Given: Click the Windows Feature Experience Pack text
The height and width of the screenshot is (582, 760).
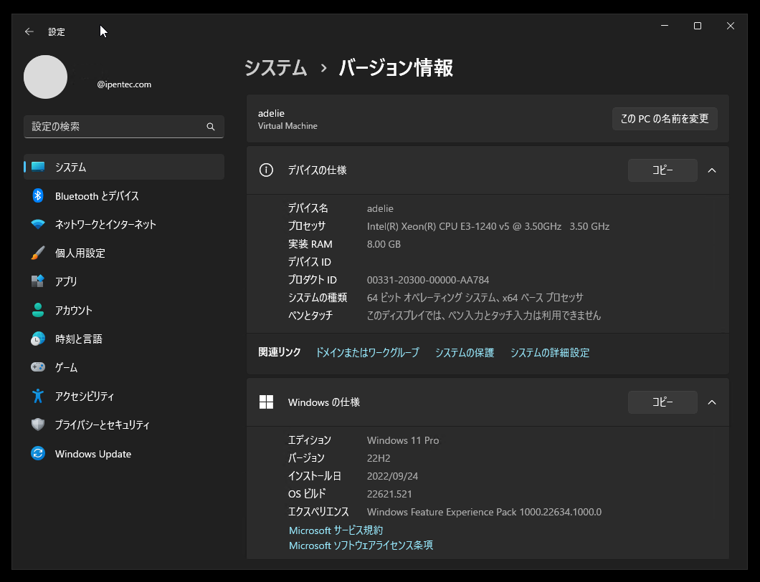Looking at the screenshot, I should point(484,512).
